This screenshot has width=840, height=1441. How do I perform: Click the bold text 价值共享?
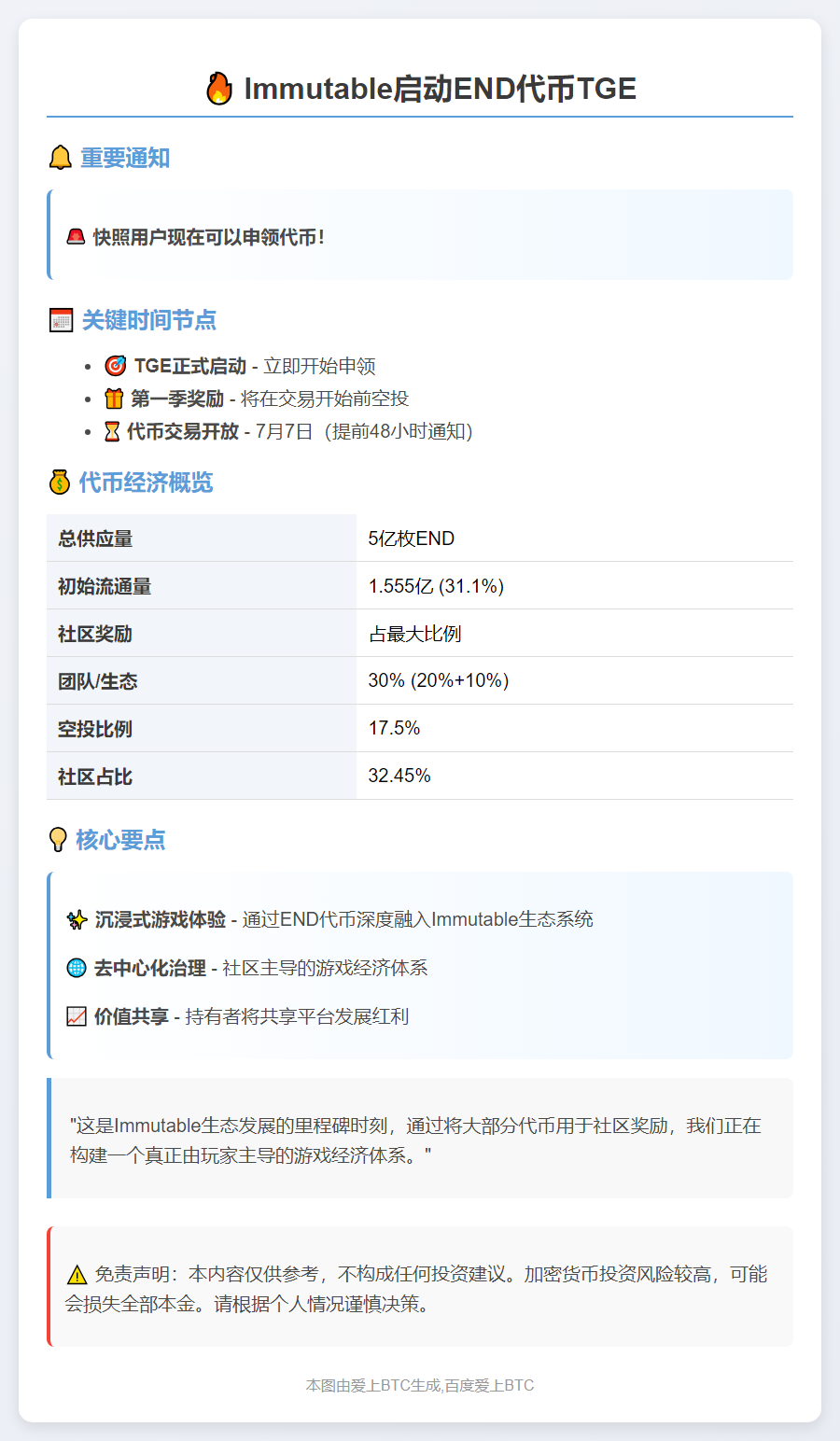pyautogui.click(x=132, y=1016)
